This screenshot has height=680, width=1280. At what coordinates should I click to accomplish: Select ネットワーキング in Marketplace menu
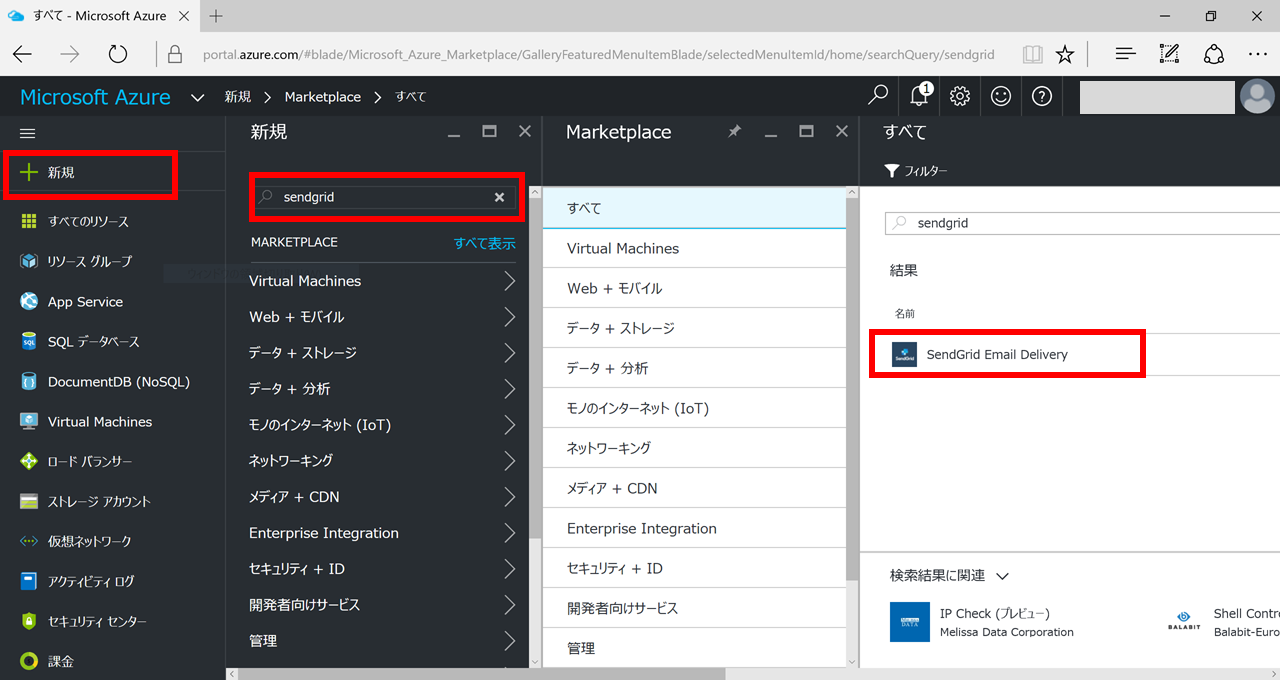pyautogui.click(x=694, y=448)
